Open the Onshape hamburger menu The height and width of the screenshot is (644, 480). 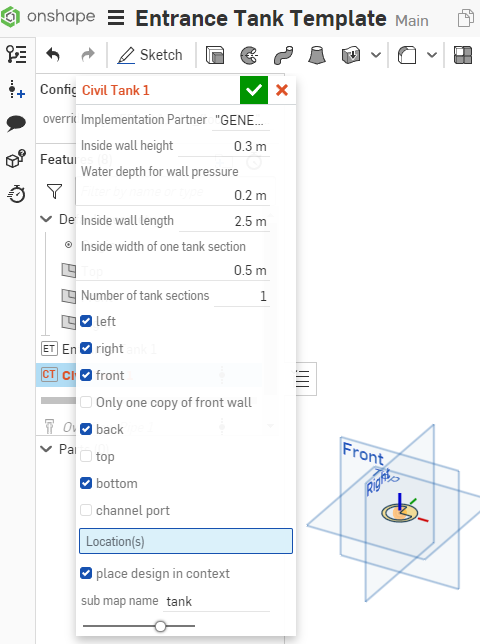click(x=116, y=18)
